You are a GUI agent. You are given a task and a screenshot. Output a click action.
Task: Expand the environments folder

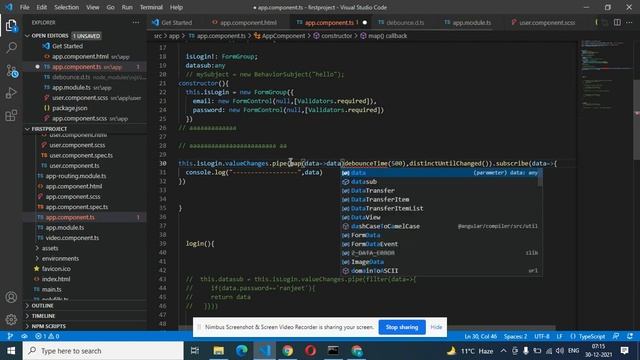[60, 258]
